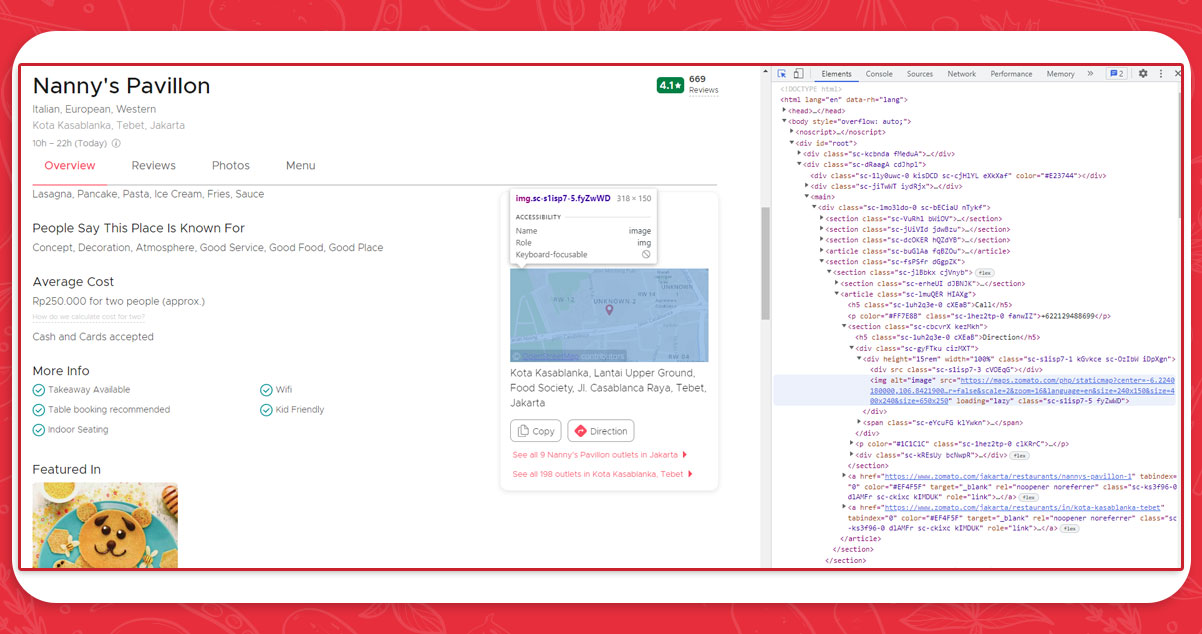Expand the head element node

(785, 110)
